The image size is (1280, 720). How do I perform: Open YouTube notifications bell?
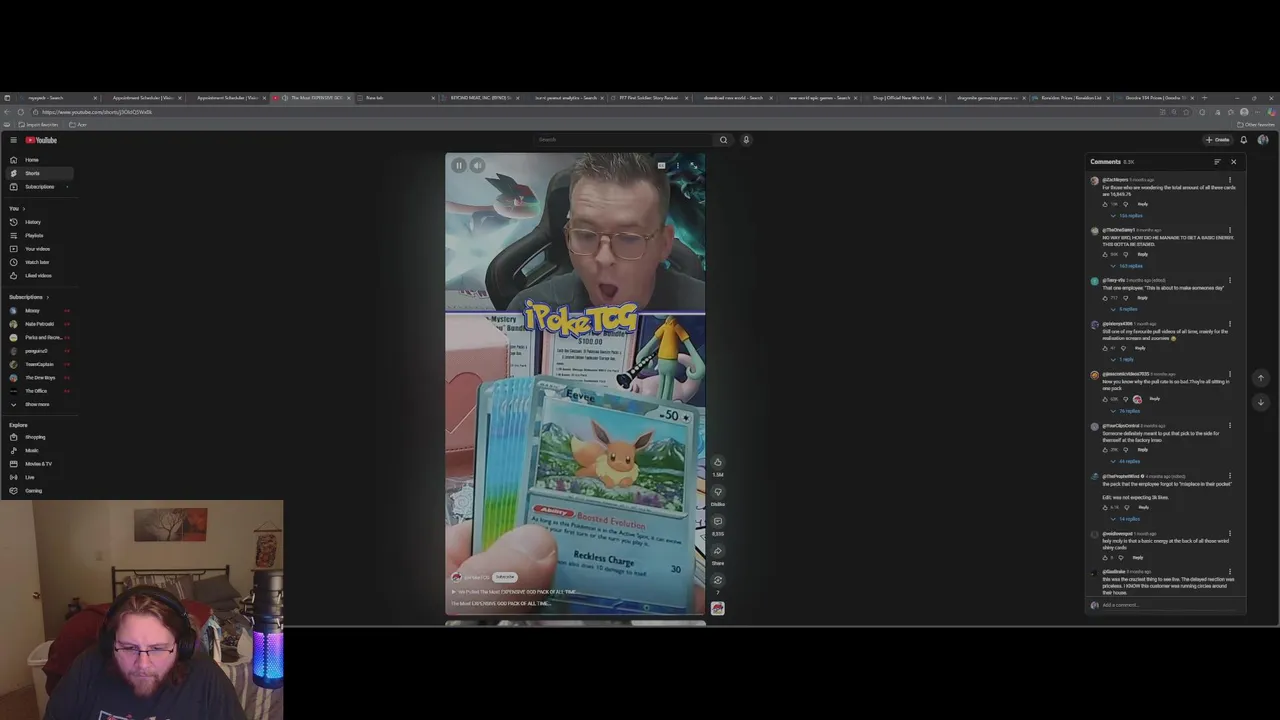click(1244, 140)
